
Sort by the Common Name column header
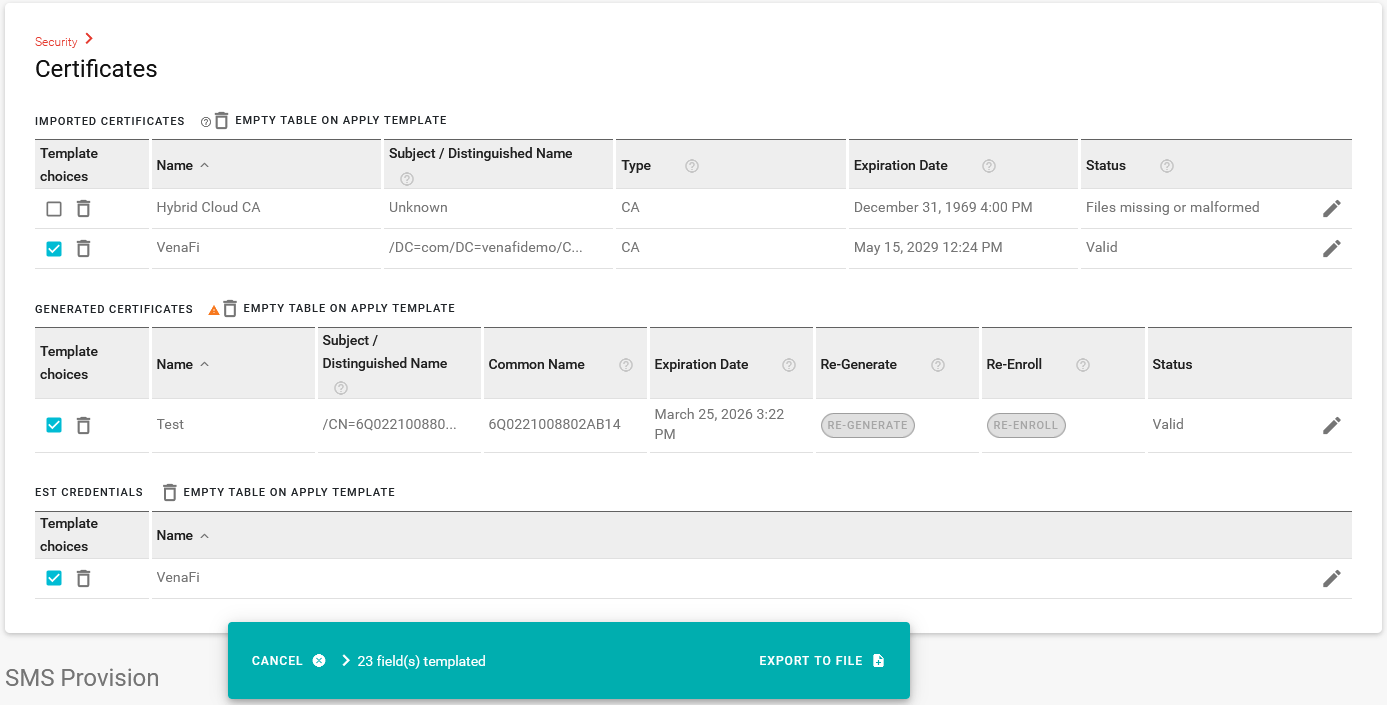click(x=536, y=365)
